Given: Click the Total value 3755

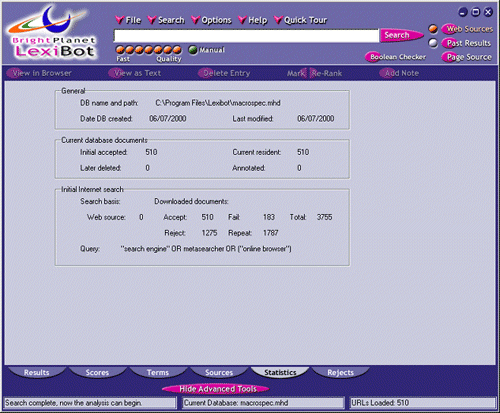Looking at the screenshot, I should 324,217.
